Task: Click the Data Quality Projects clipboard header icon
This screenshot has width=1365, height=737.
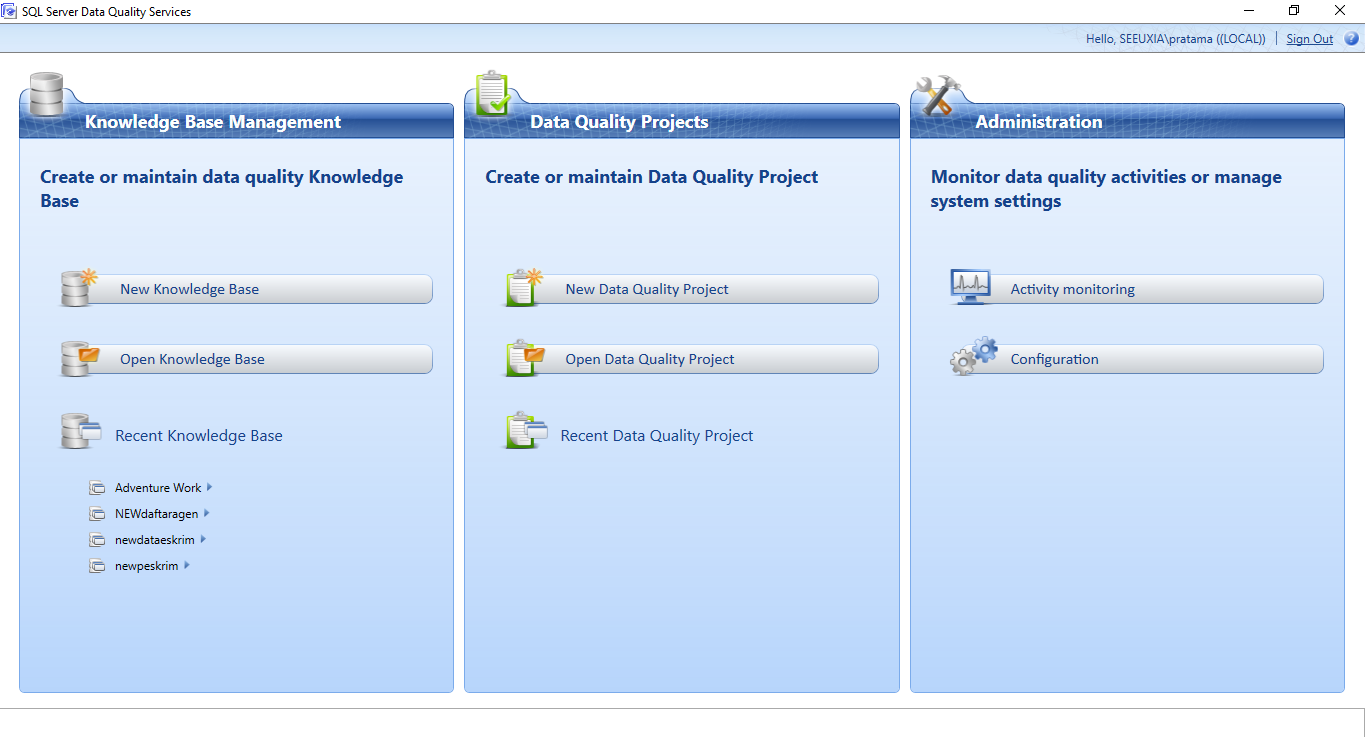Action: coord(493,94)
